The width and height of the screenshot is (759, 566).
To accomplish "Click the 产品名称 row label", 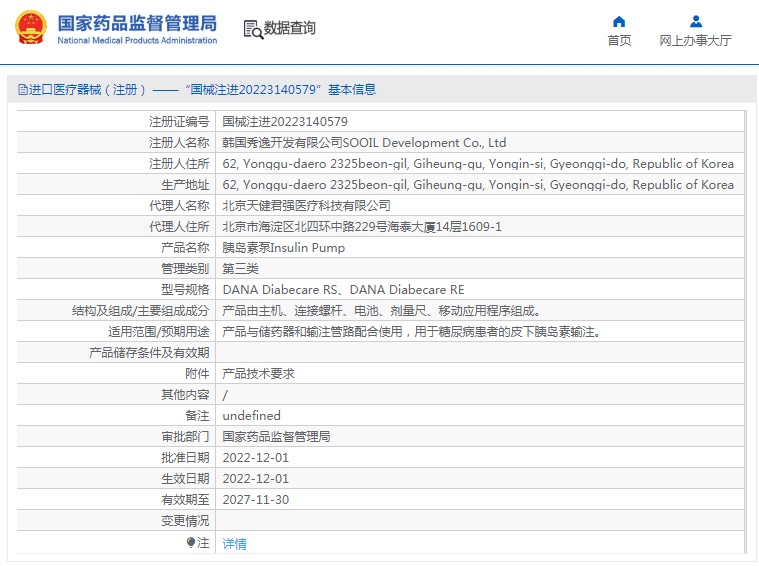I will pyautogui.click(x=185, y=248).
